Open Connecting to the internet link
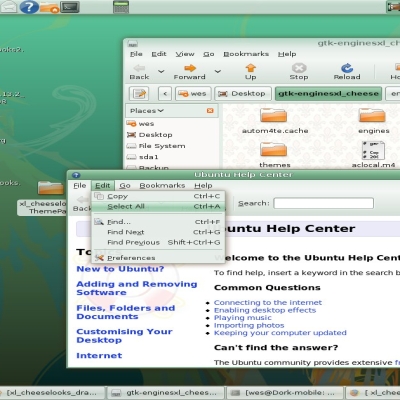 268,303
